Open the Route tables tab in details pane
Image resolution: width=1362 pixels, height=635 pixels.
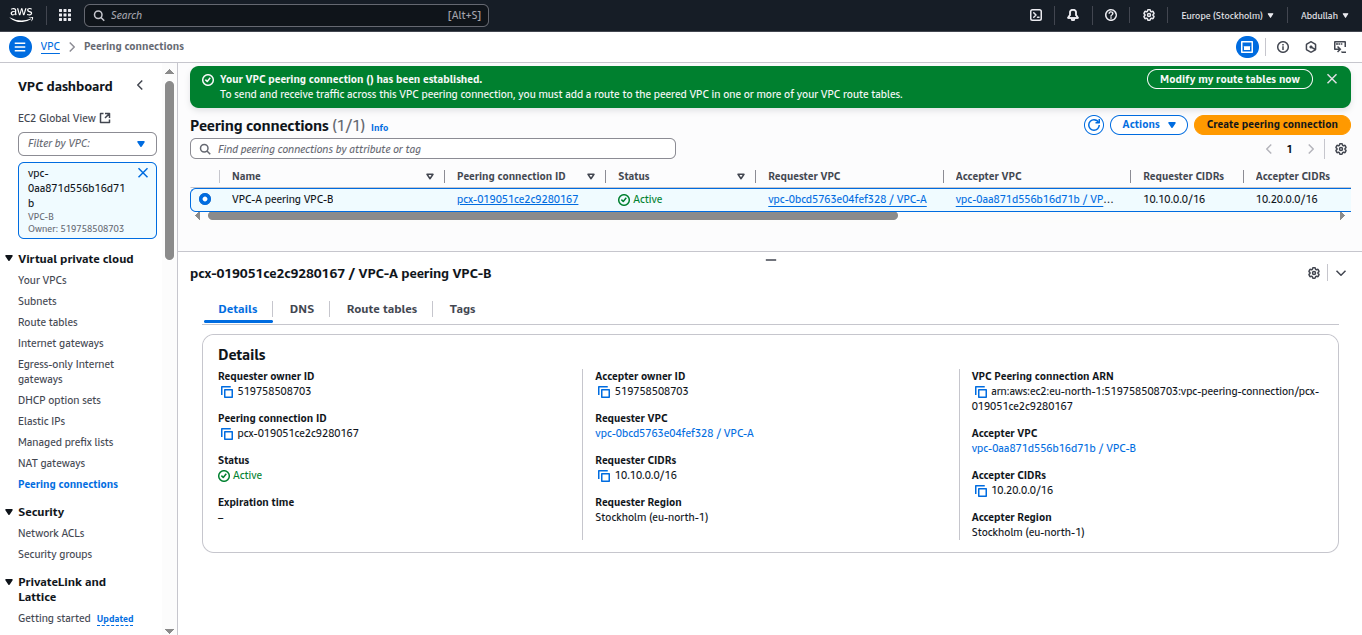pyautogui.click(x=382, y=309)
